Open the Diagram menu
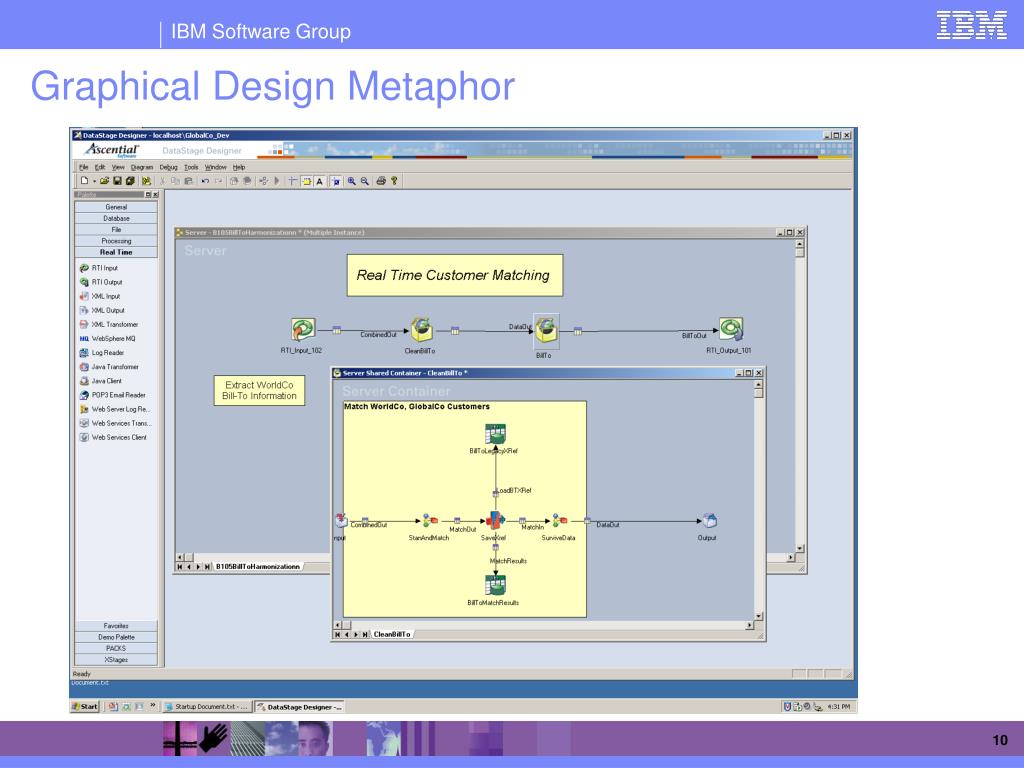 coord(142,167)
